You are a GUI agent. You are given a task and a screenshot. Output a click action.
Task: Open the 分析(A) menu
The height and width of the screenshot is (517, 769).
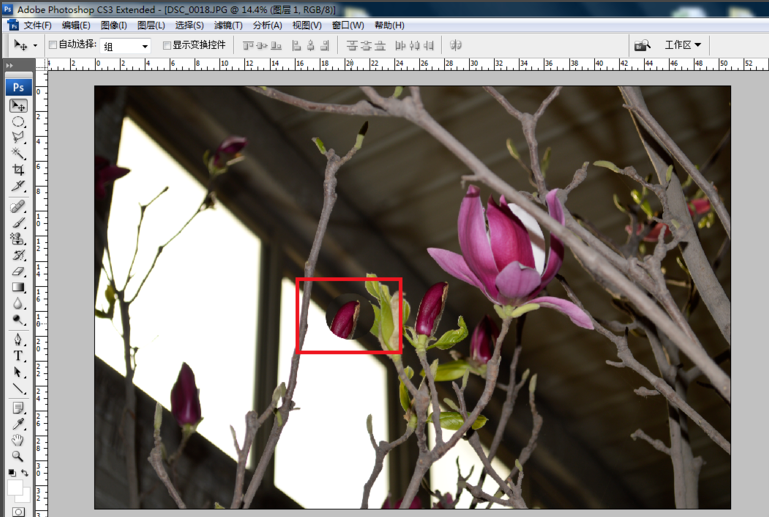(x=267, y=26)
